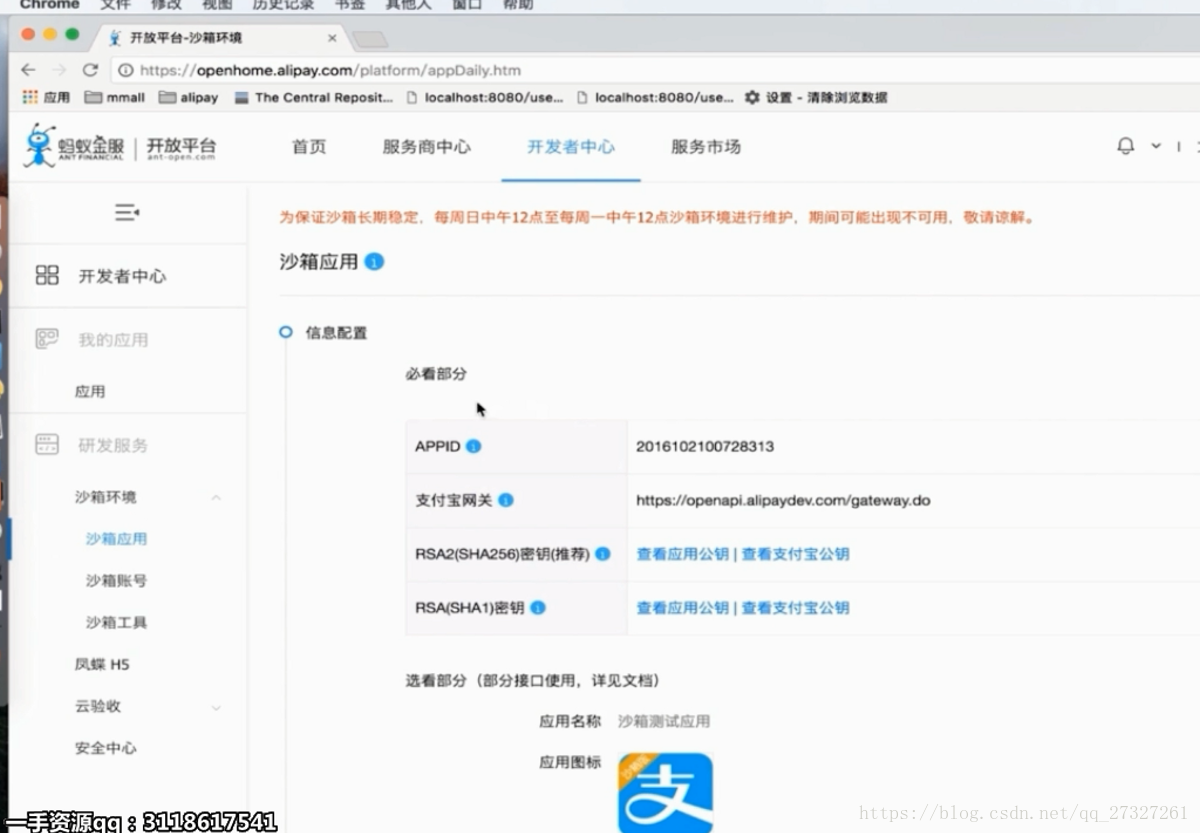Open a new tab with the blank tab button
Image resolution: width=1200 pixels, height=833 pixels.
[x=370, y=39]
